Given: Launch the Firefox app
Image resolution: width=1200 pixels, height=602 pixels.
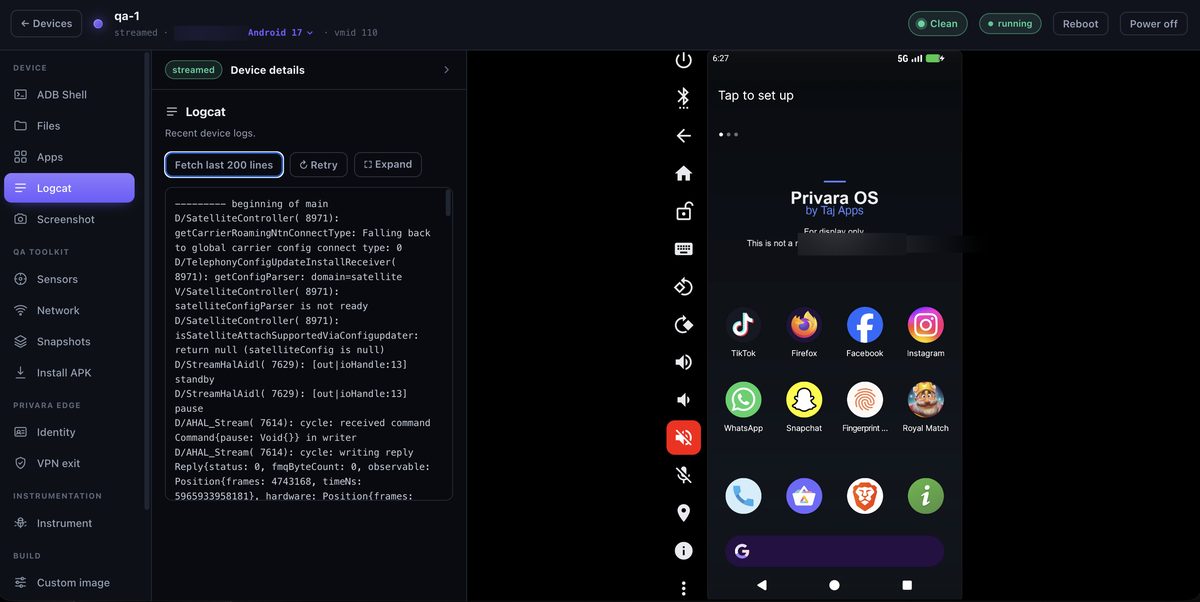Looking at the screenshot, I should click(804, 325).
